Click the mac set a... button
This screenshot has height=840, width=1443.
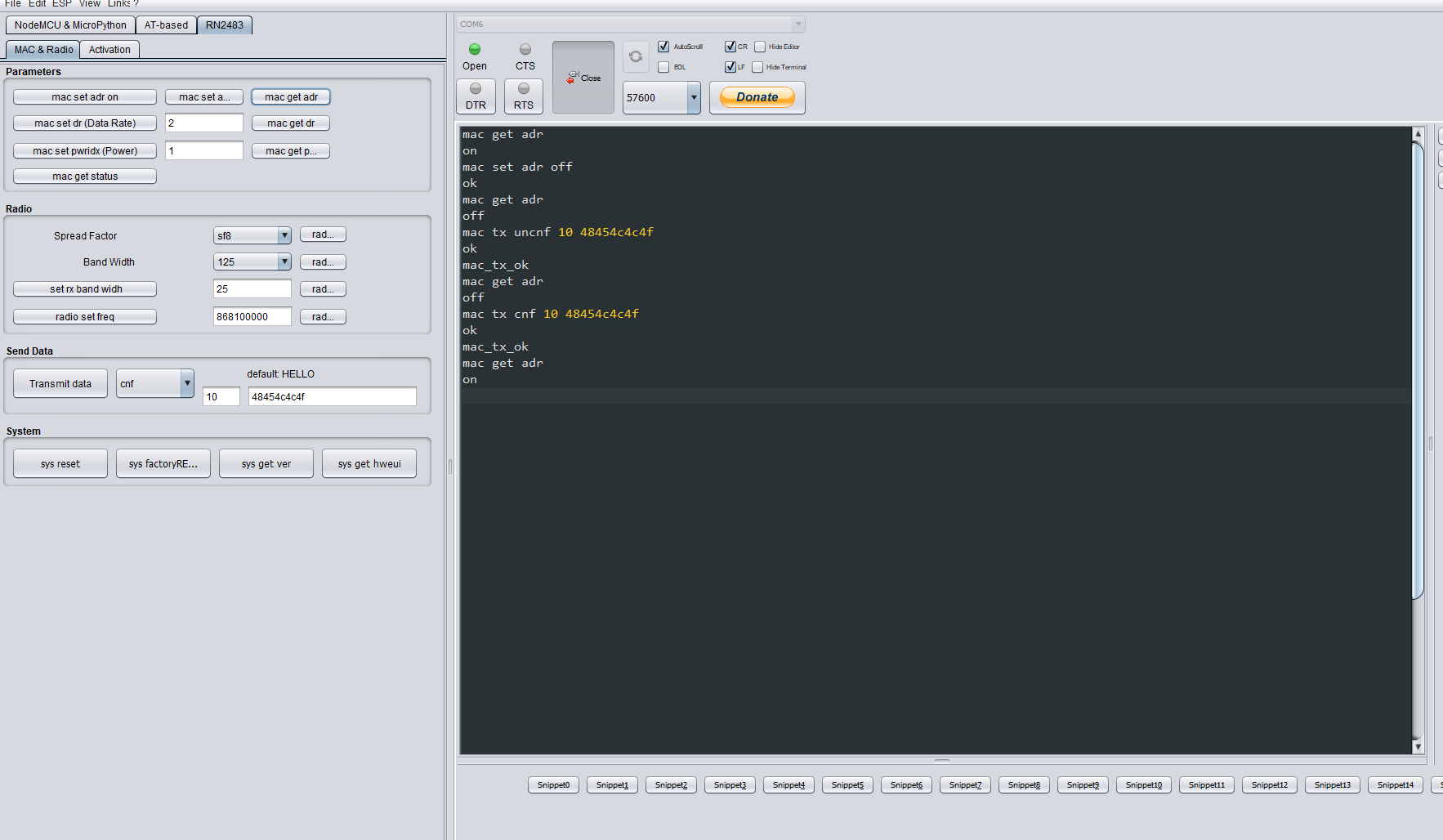[x=204, y=97]
